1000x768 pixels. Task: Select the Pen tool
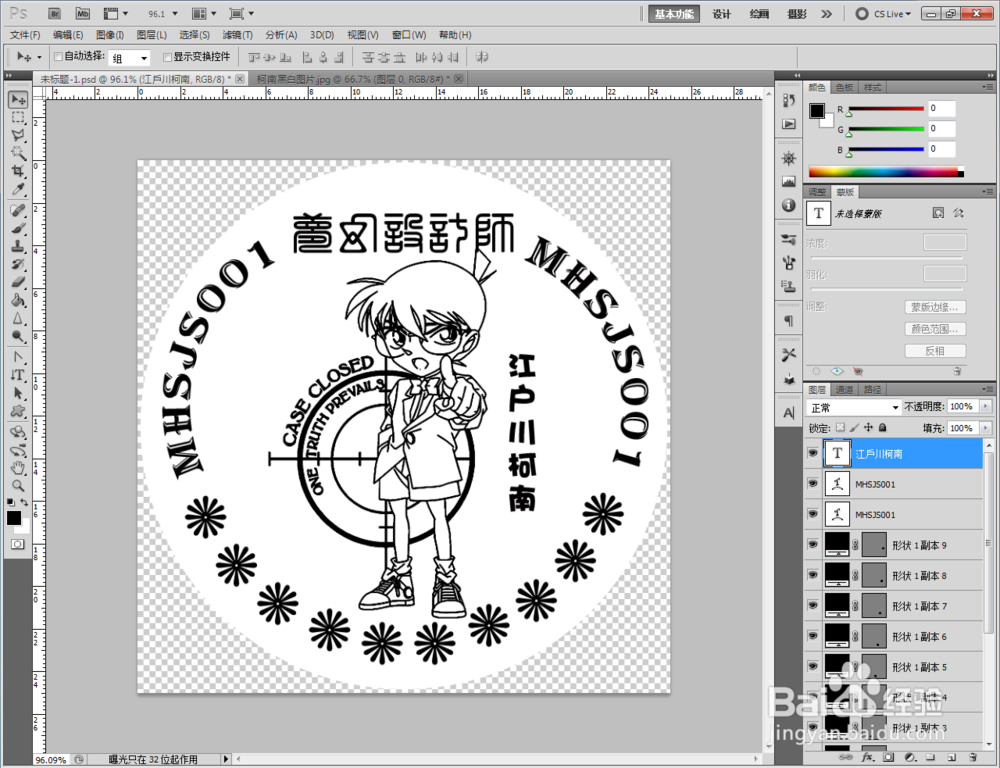tap(18, 357)
